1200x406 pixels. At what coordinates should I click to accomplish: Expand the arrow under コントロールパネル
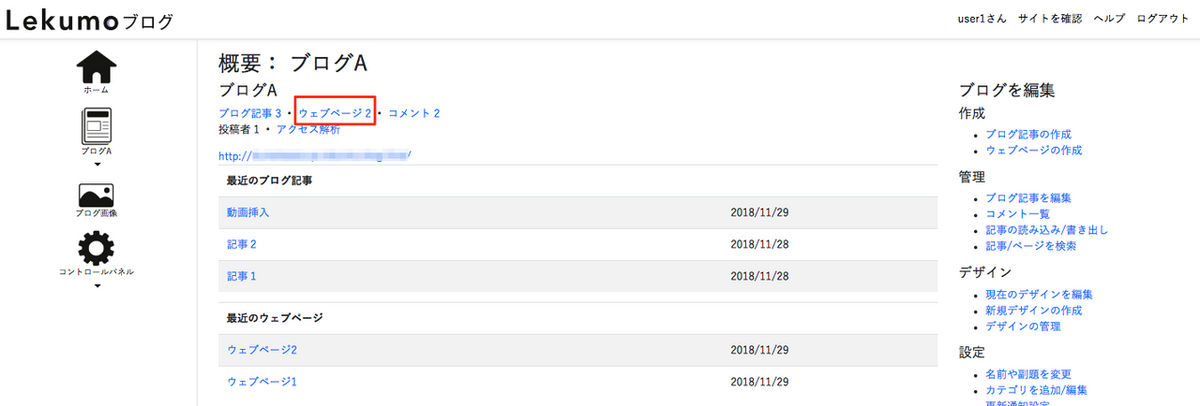pos(97,285)
